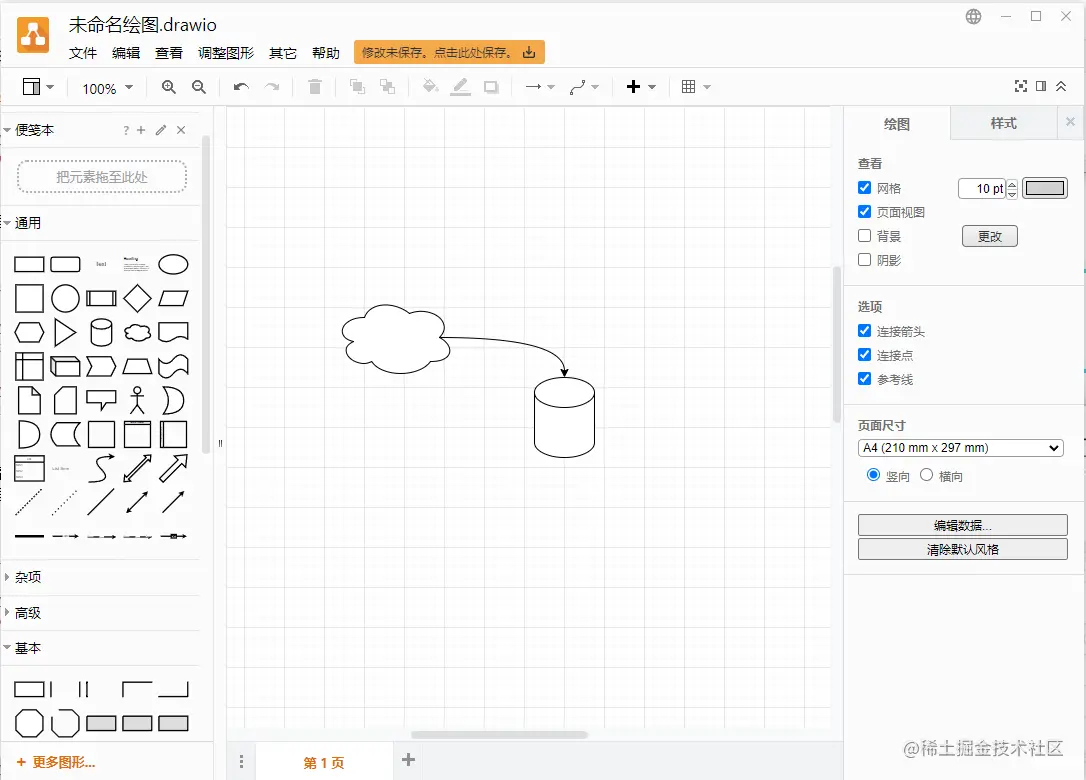The width and height of the screenshot is (1086, 780).
Task: Open the A4 page size dropdown
Action: (961, 448)
